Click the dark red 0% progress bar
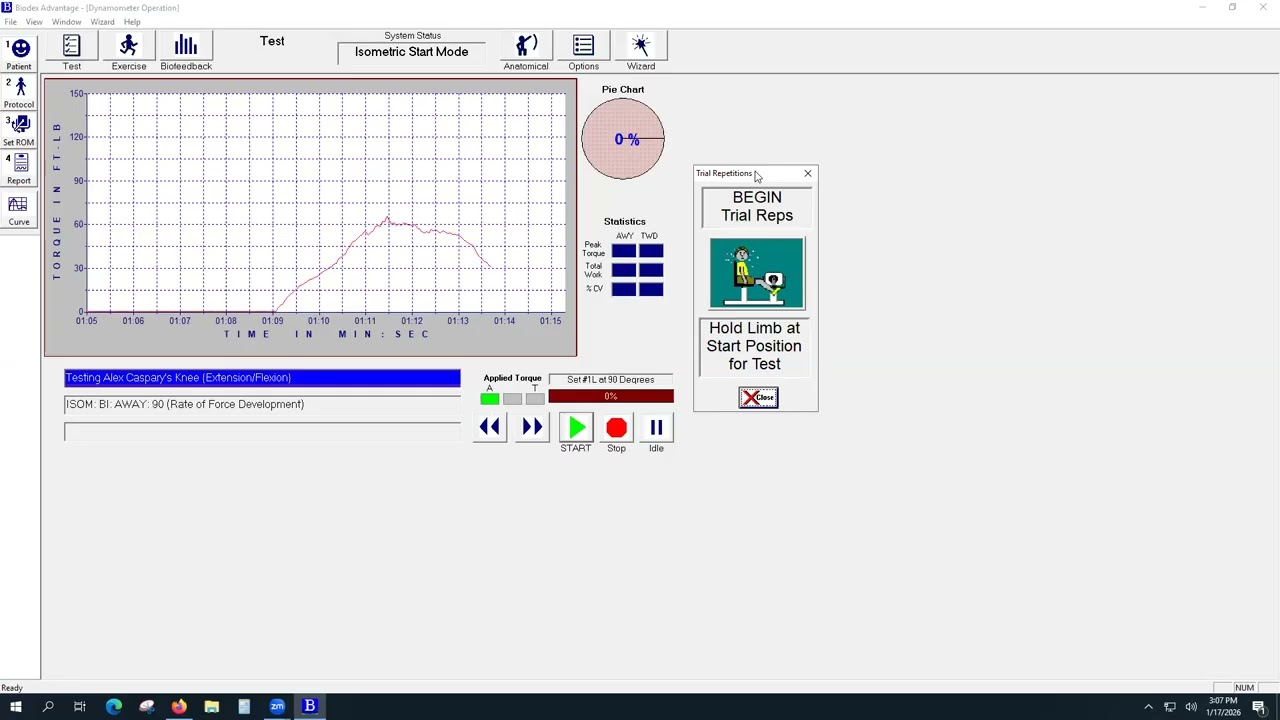 coord(611,397)
